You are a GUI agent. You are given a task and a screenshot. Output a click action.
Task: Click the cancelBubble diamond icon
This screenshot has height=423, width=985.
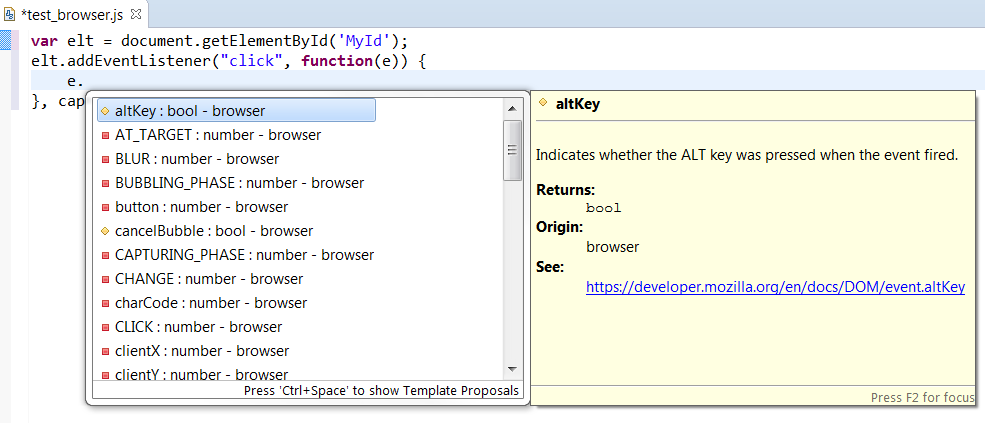pyautogui.click(x=105, y=231)
